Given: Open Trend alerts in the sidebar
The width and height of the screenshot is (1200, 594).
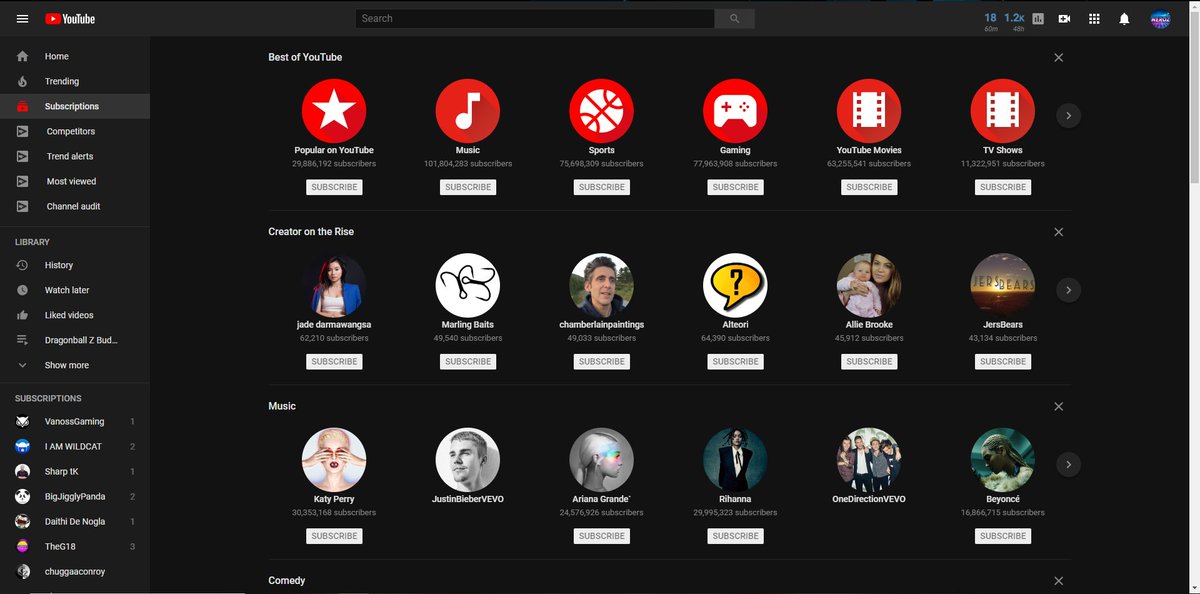Looking at the screenshot, I should 75,156.
